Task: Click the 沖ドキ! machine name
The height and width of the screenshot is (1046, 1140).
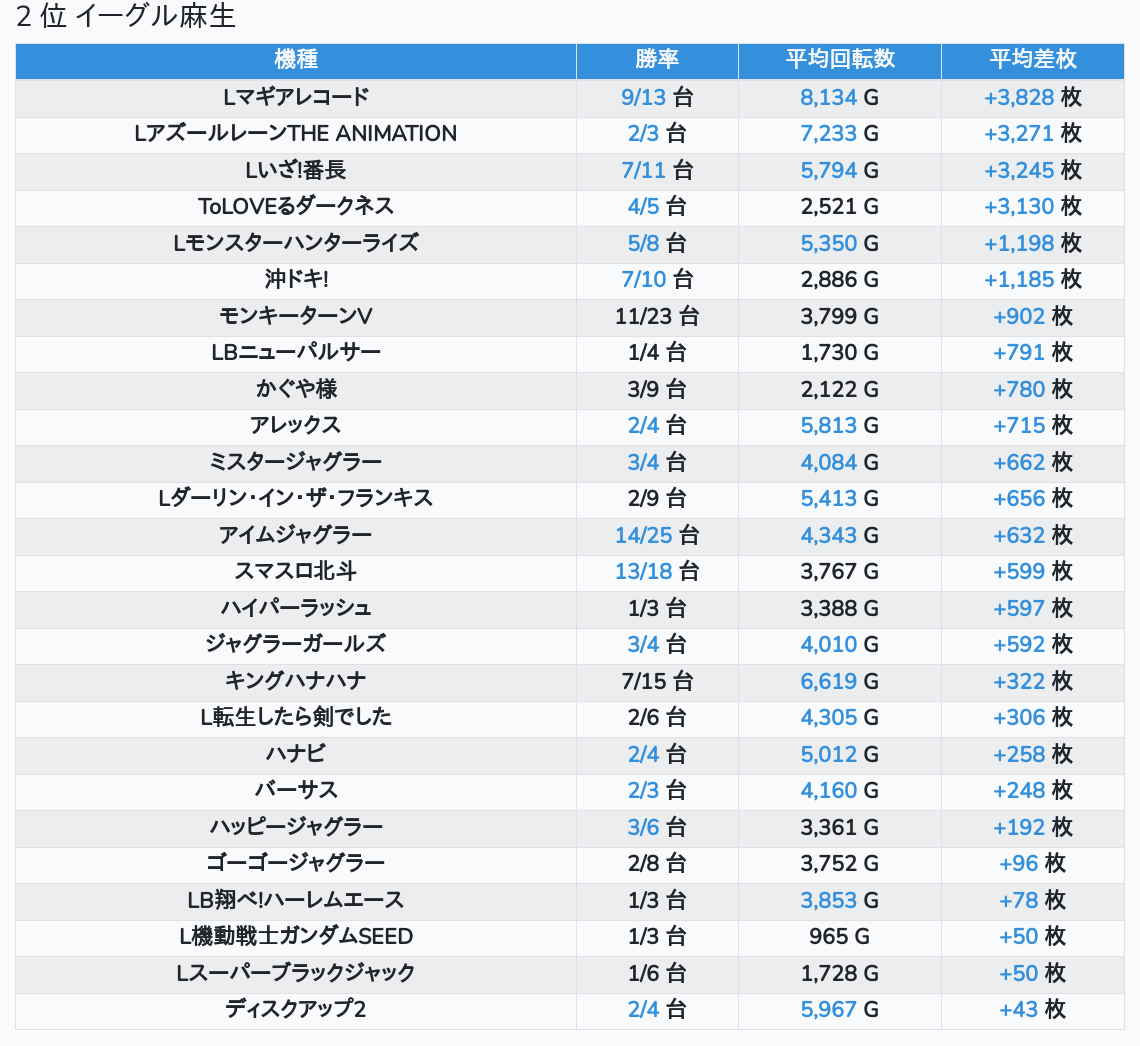Action: pos(296,279)
